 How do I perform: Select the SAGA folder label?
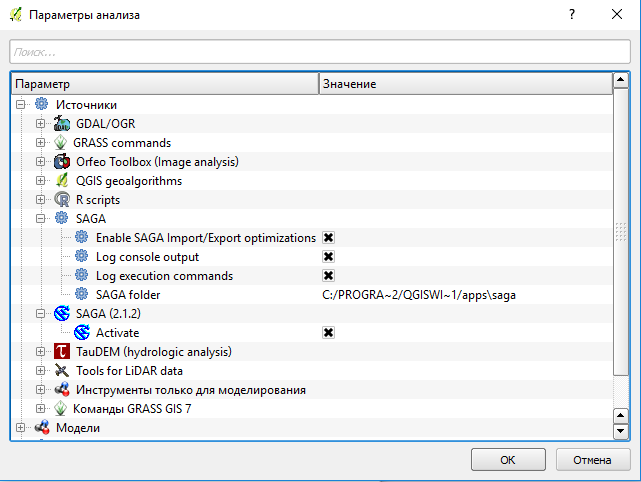[x=128, y=294]
